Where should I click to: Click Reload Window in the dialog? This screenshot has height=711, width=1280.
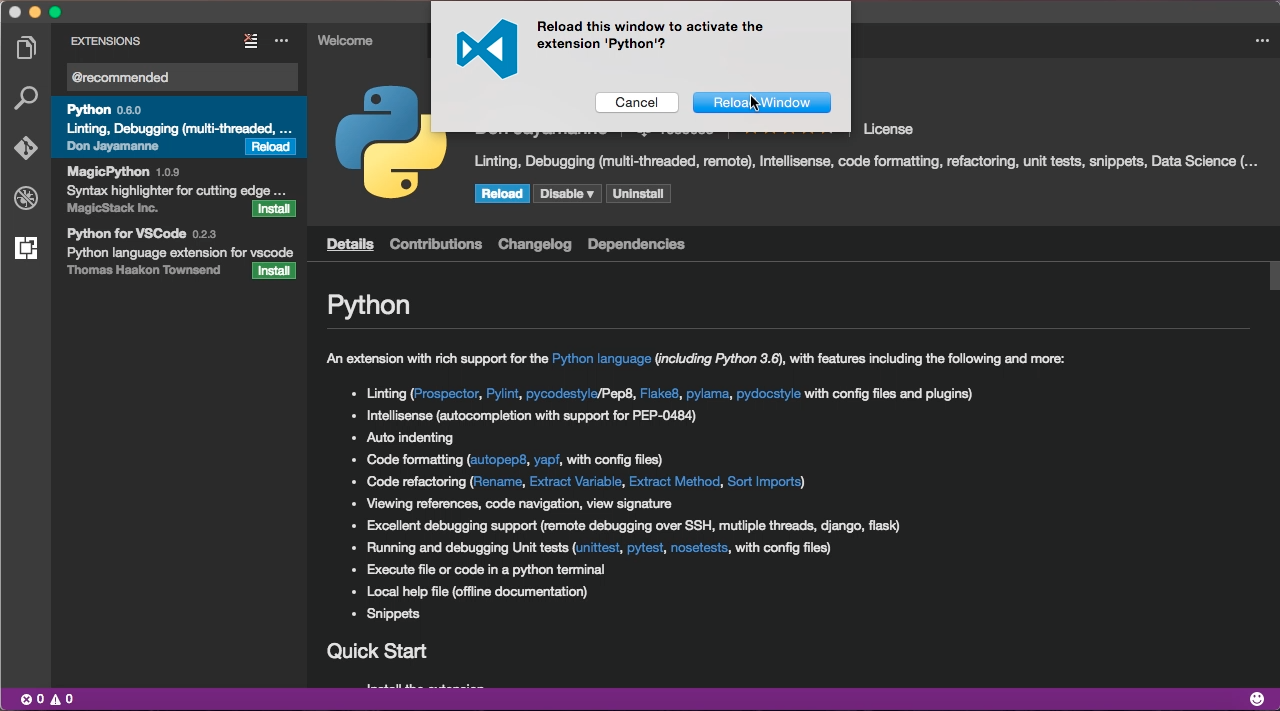click(762, 103)
